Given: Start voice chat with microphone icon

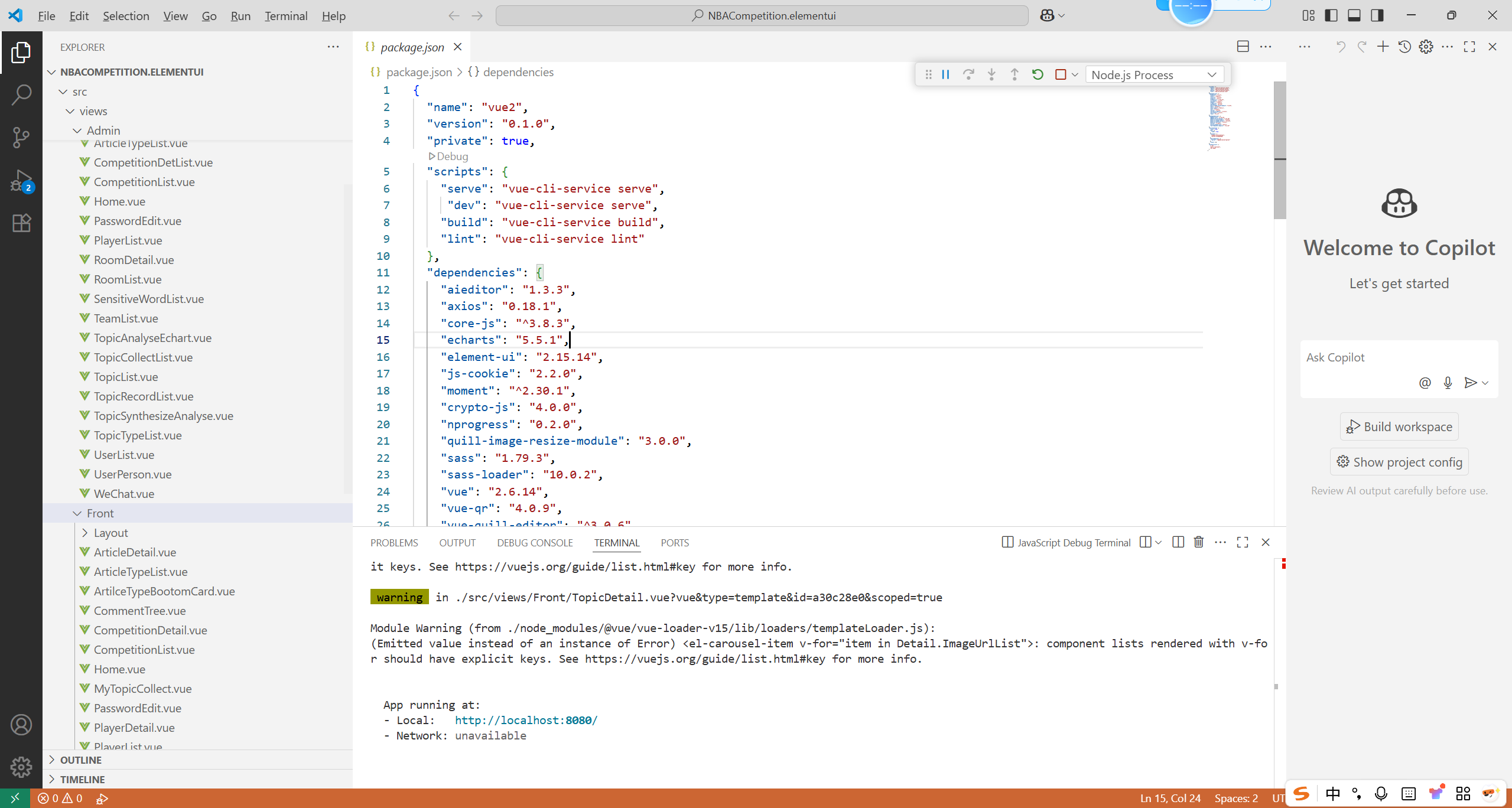Looking at the screenshot, I should 1448,383.
